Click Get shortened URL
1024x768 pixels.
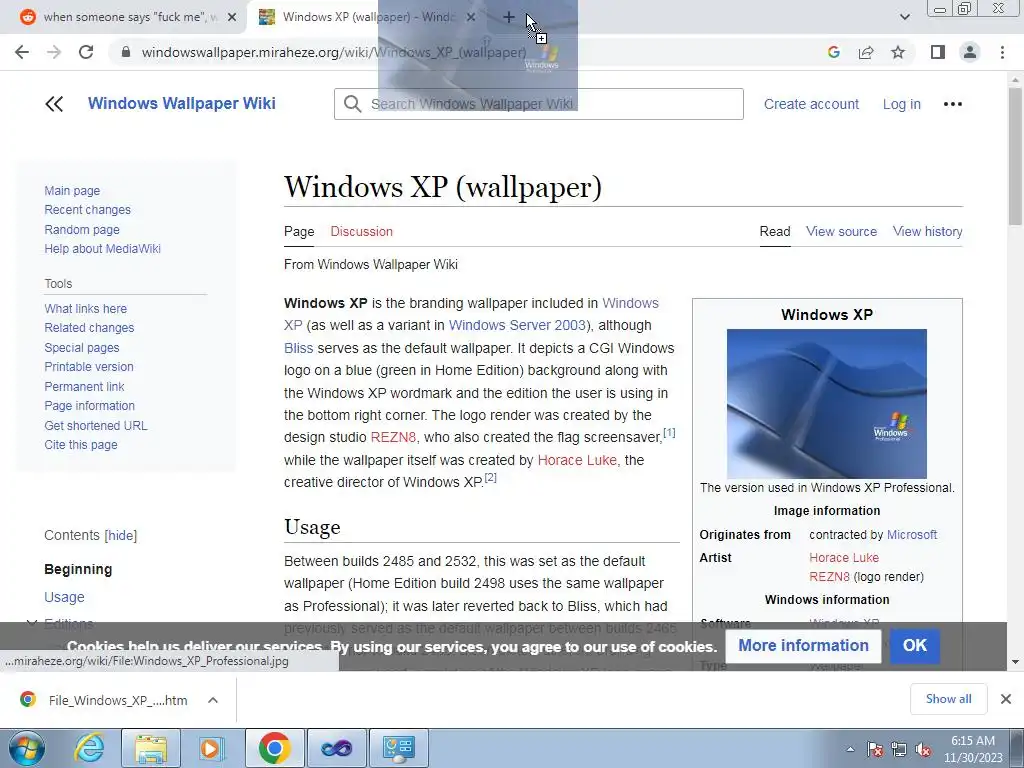pyautogui.click(x=96, y=426)
